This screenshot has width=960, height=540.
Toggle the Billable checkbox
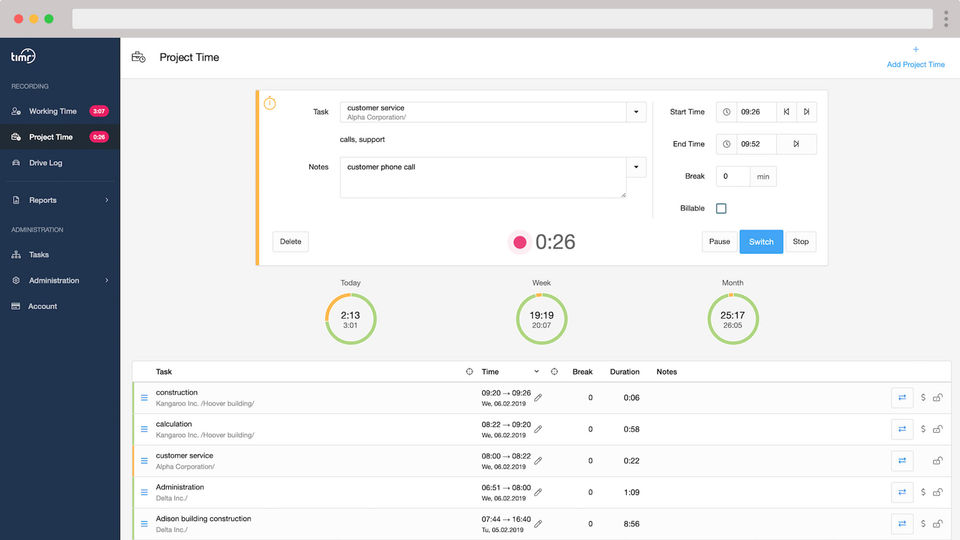[x=721, y=209]
